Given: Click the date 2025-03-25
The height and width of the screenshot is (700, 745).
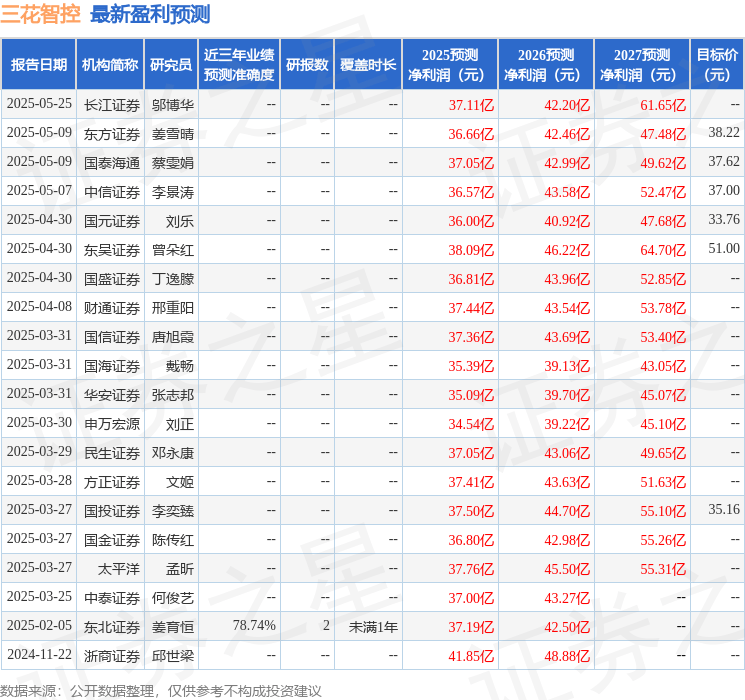Looking at the screenshot, I should pyautogui.click(x=39, y=596).
